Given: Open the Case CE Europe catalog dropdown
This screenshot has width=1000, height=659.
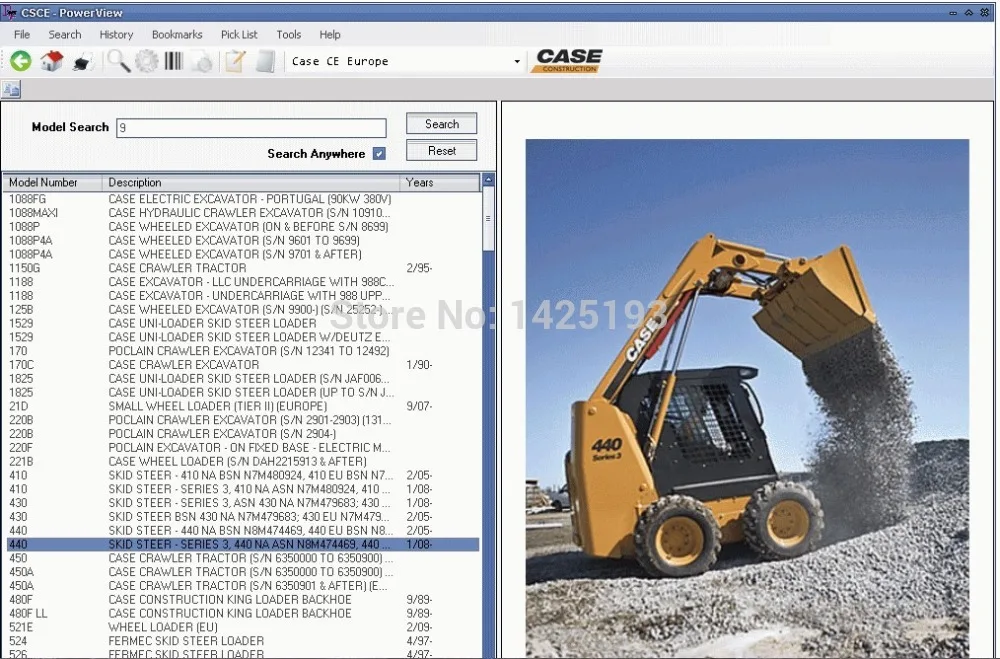Looking at the screenshot, I should [517, 62].
